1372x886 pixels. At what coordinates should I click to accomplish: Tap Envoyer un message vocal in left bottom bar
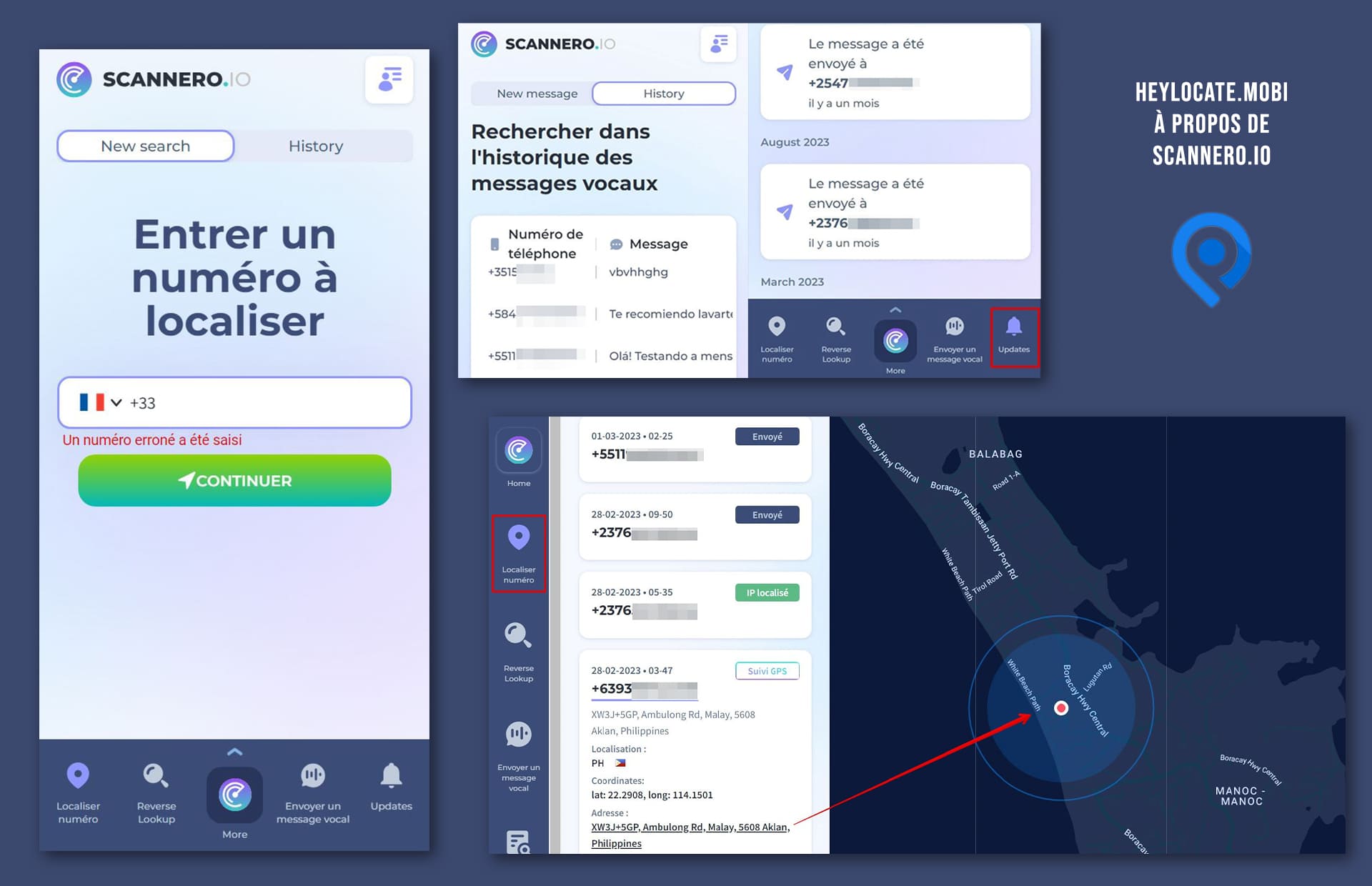(x=313, y=793)
